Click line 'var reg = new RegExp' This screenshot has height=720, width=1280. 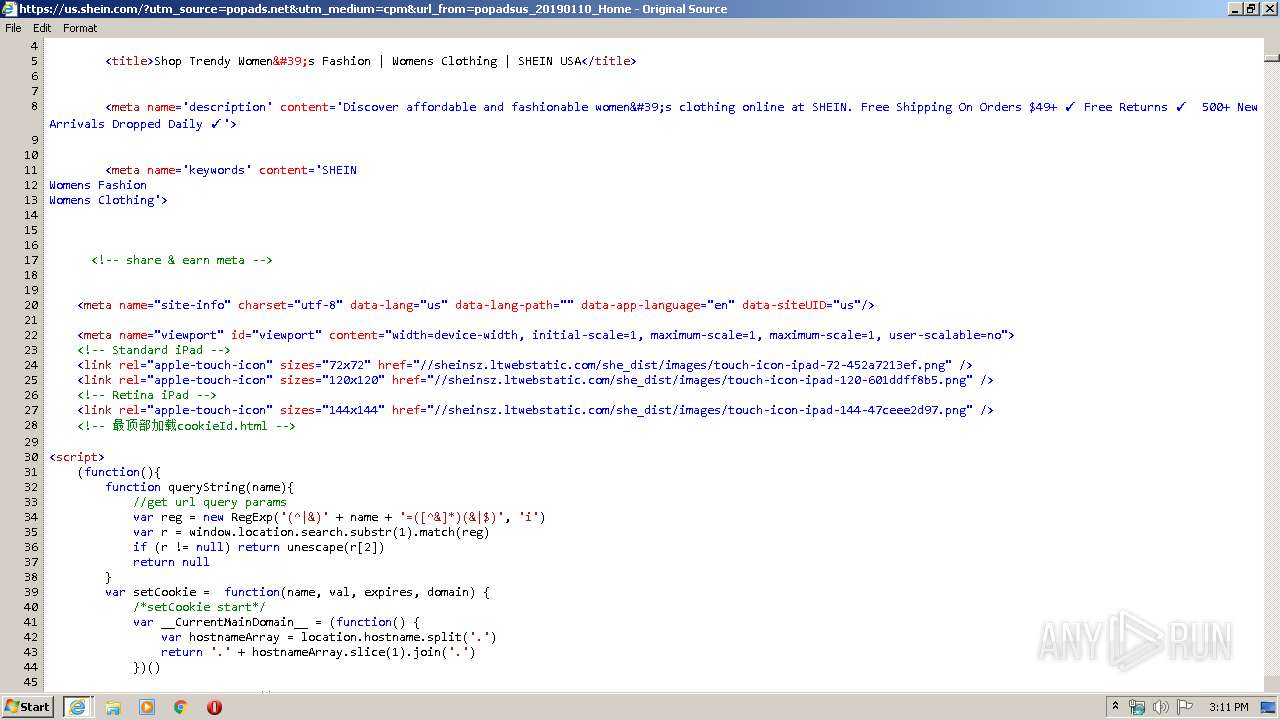pos(339,517)
